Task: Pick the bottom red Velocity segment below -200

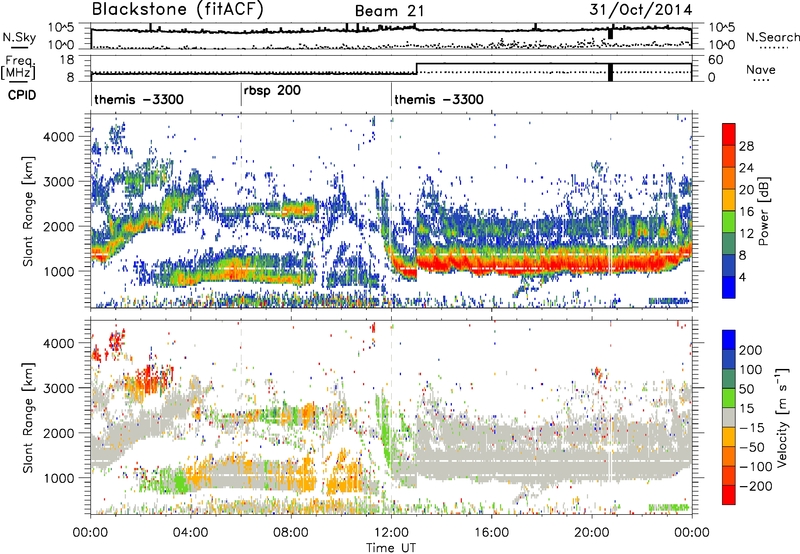Action: (729, 495)
